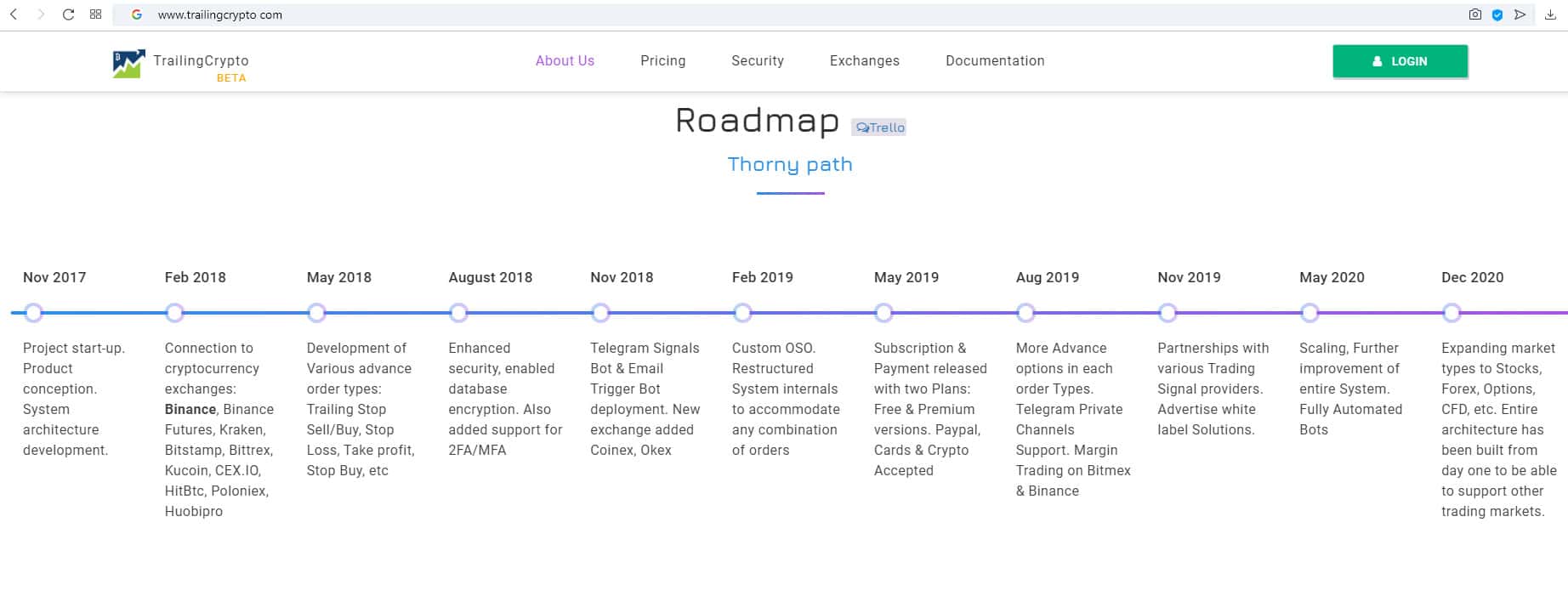The height and width of the screenshot is (596, 1568).
Task: Go to the Pricing page
Action: [662, 61]
